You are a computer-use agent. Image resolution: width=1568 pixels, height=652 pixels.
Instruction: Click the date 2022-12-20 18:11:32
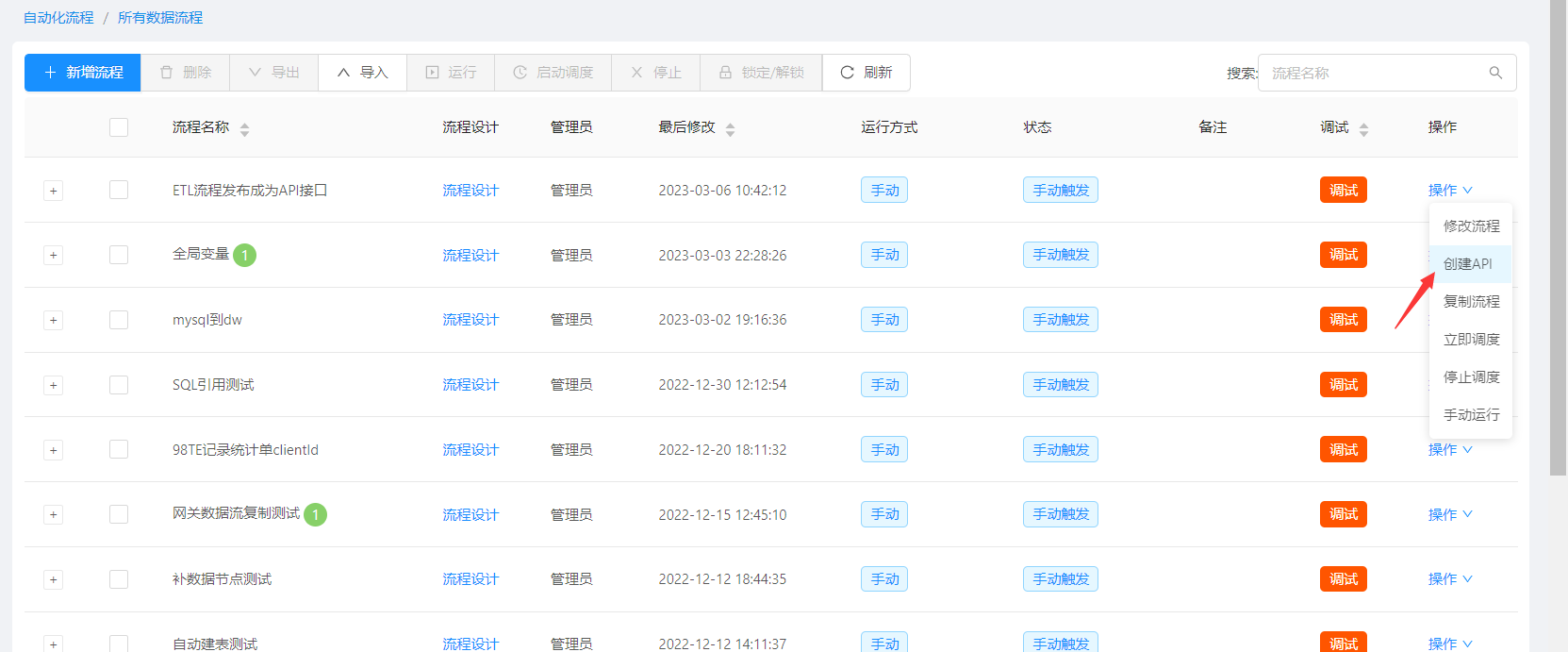coord(722,450)
